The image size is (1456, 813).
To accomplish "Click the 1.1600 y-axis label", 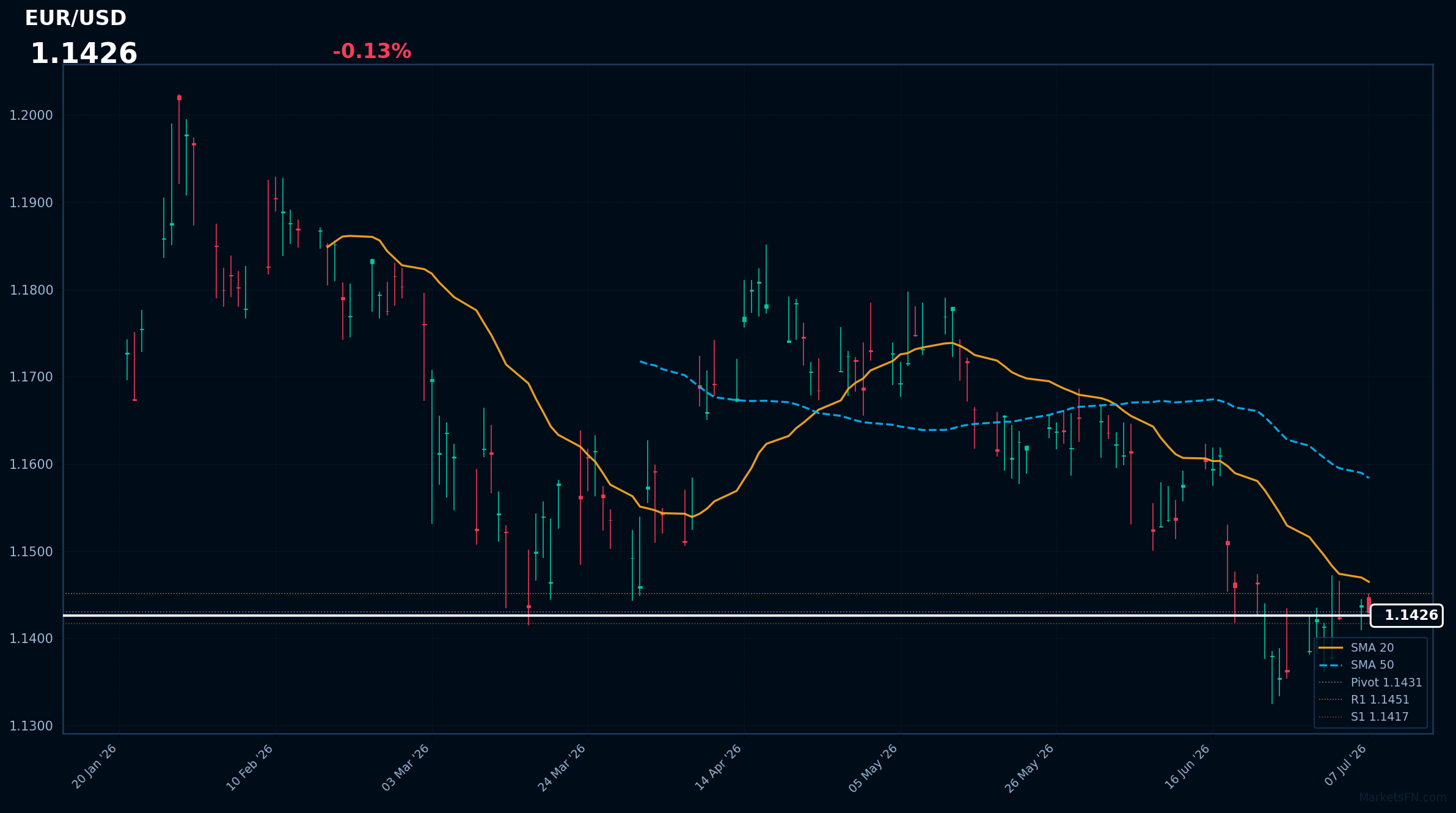I will pyautogui.click(x=31, y=465).
